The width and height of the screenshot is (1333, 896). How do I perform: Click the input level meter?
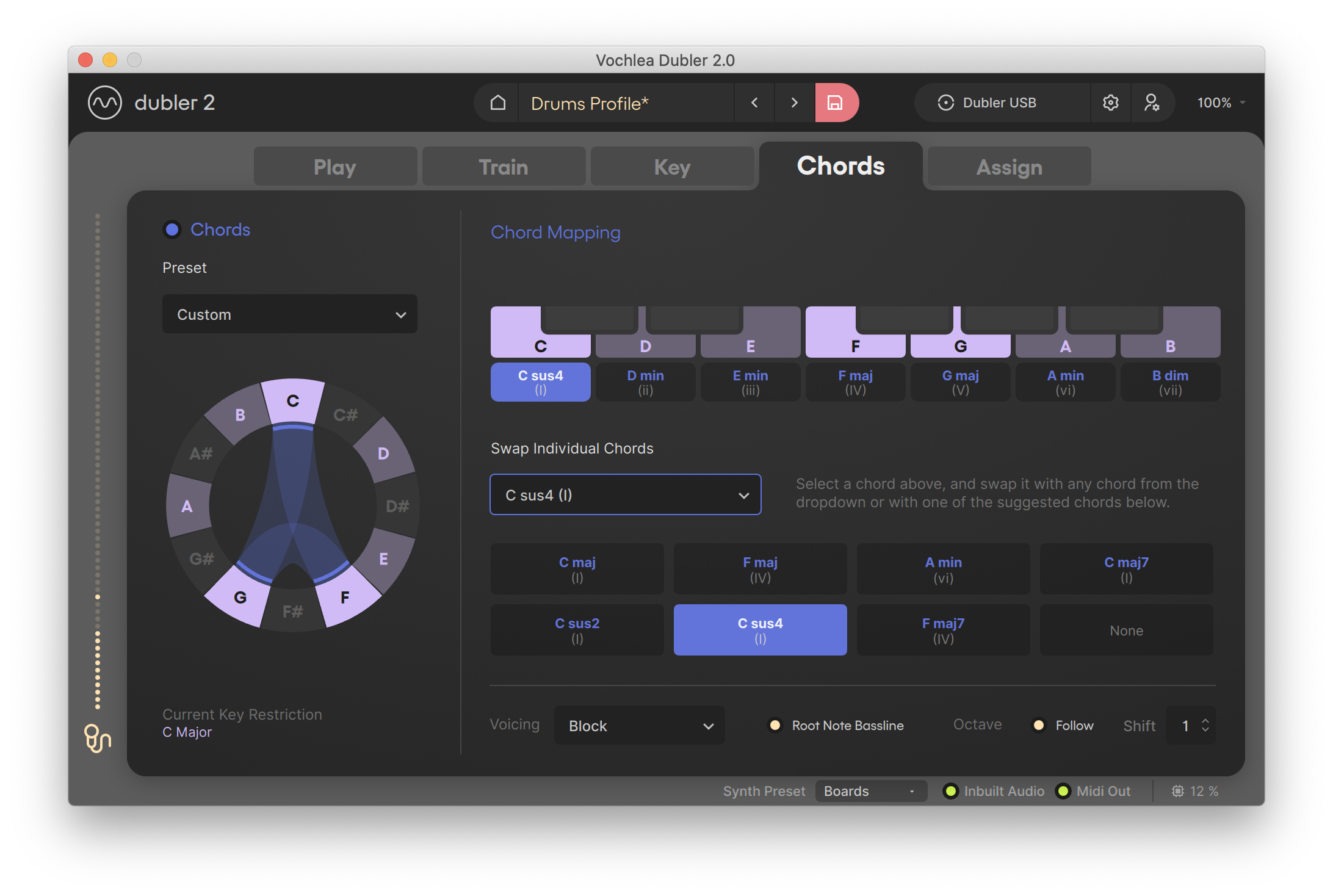98,461
